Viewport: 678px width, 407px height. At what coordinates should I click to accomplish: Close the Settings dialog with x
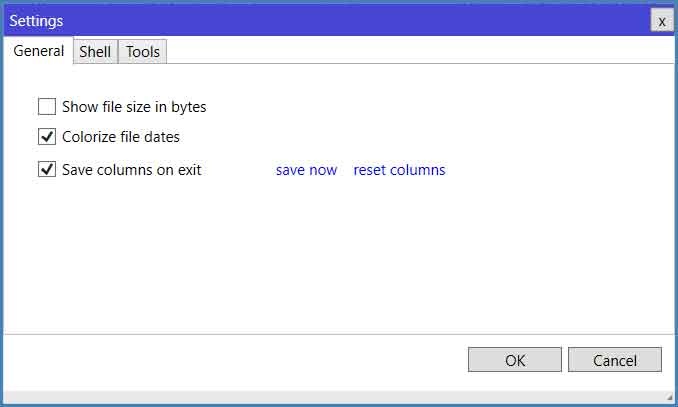(x=661, y=21)
